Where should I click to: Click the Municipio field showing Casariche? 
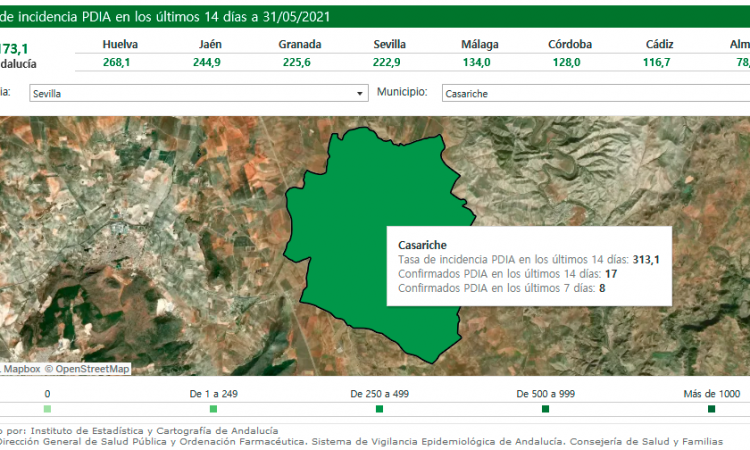(590, 93)
